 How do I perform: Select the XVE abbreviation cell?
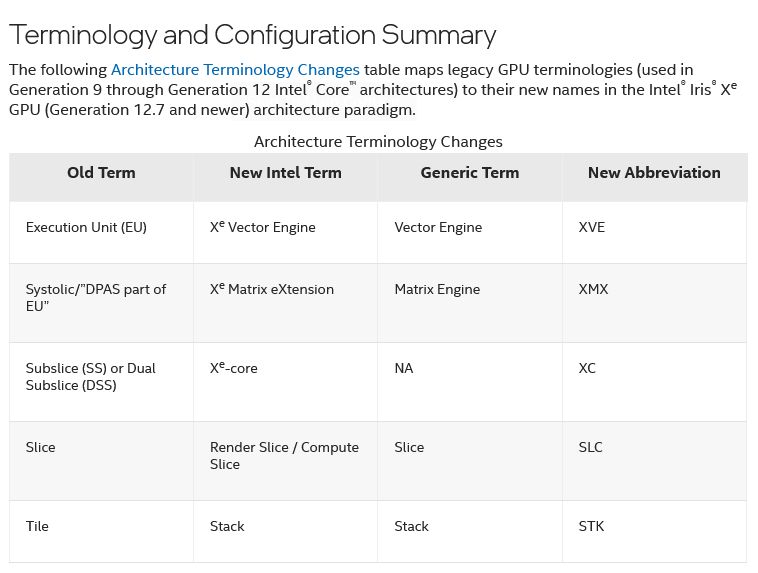[x=592, y=228]
